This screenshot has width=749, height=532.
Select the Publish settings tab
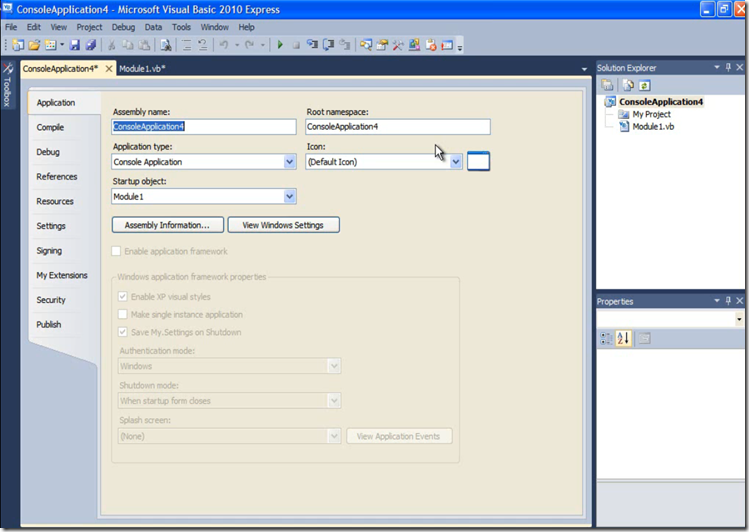(49, 325)
